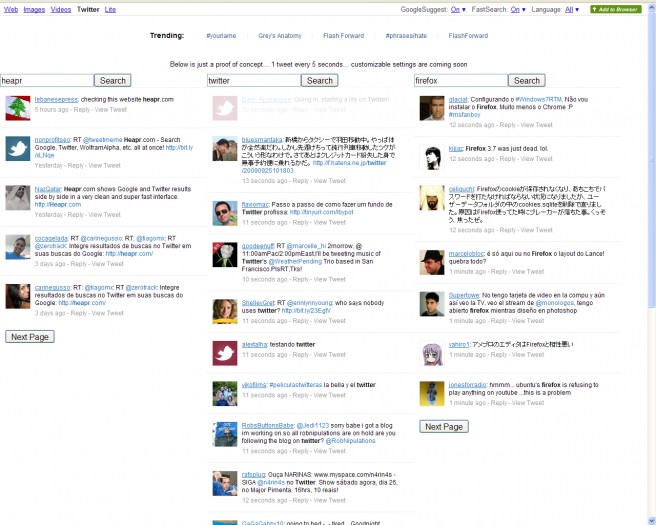Switch to the Images tab
This screenshot has width=656, height=525.
coord(34,9)
